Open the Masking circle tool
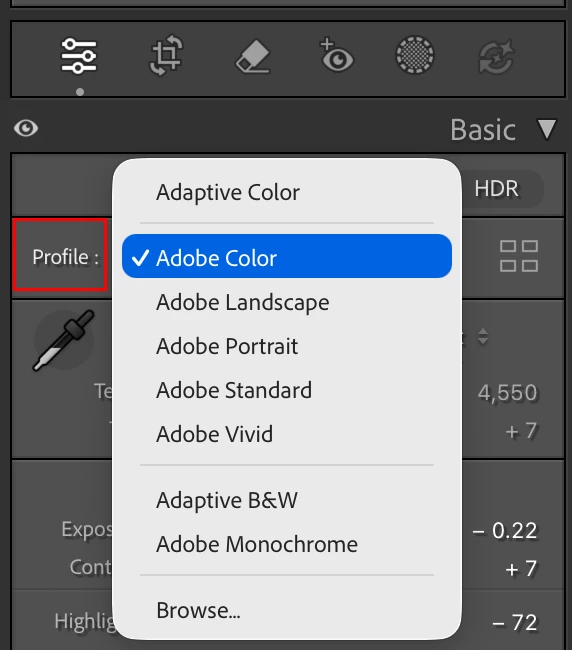The height and width of the screenshot is (650, 572). click(x=415, y=55)
